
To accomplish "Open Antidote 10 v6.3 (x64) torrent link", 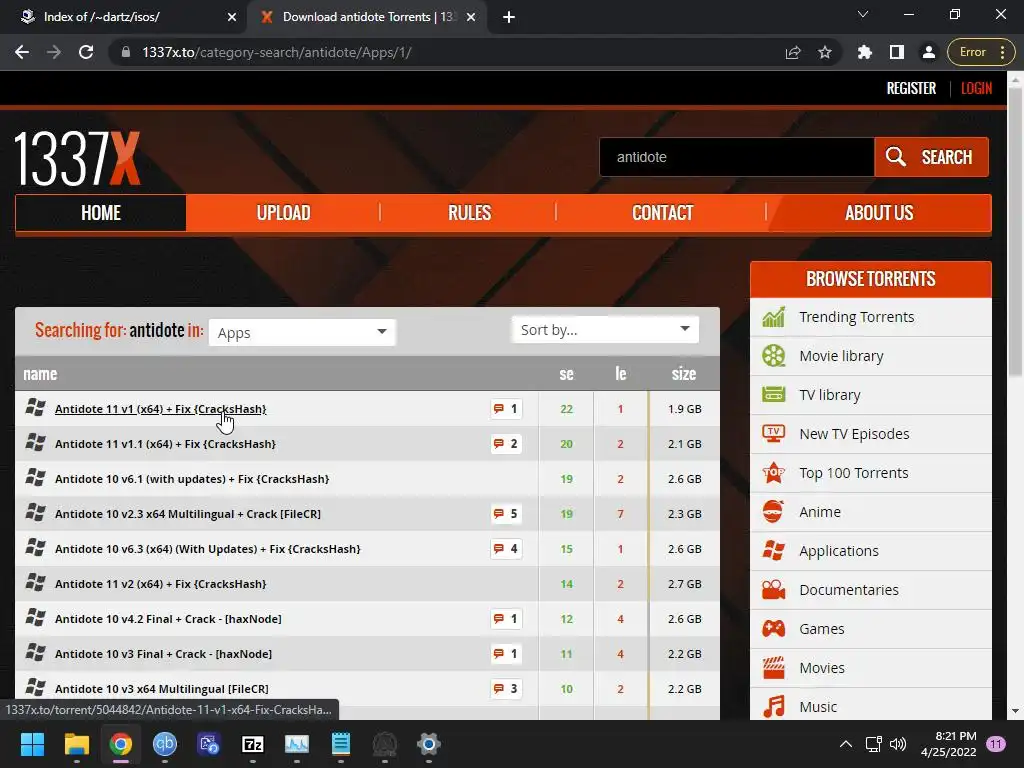I will 208,549.
